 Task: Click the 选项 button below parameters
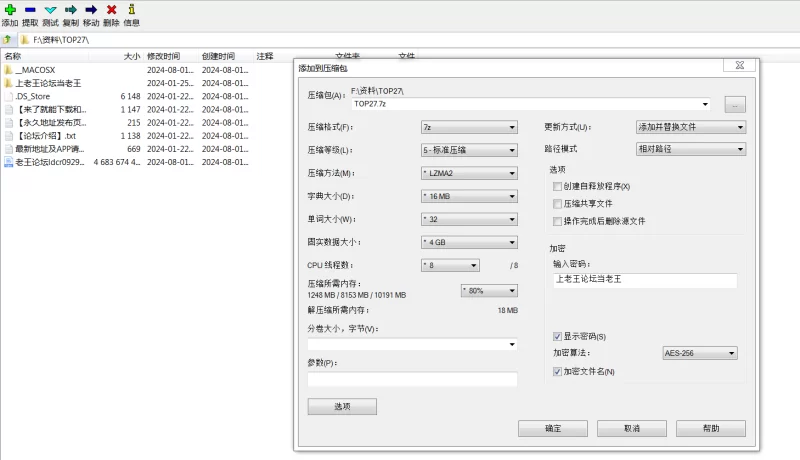[x=342, y=406]
